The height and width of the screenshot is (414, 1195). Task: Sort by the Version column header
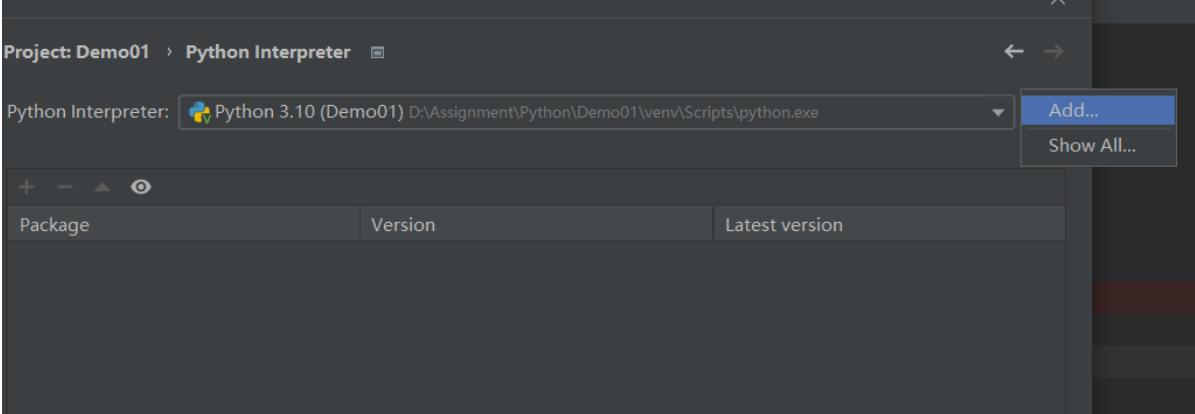(x=403, y=225)
